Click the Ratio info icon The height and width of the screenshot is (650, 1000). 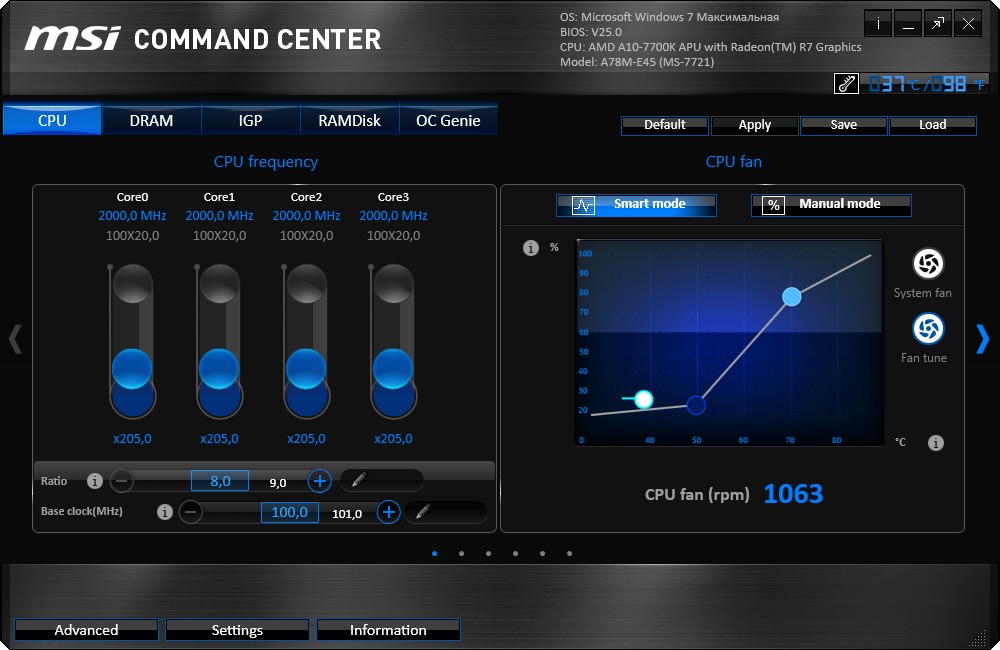tap(94, 481)
